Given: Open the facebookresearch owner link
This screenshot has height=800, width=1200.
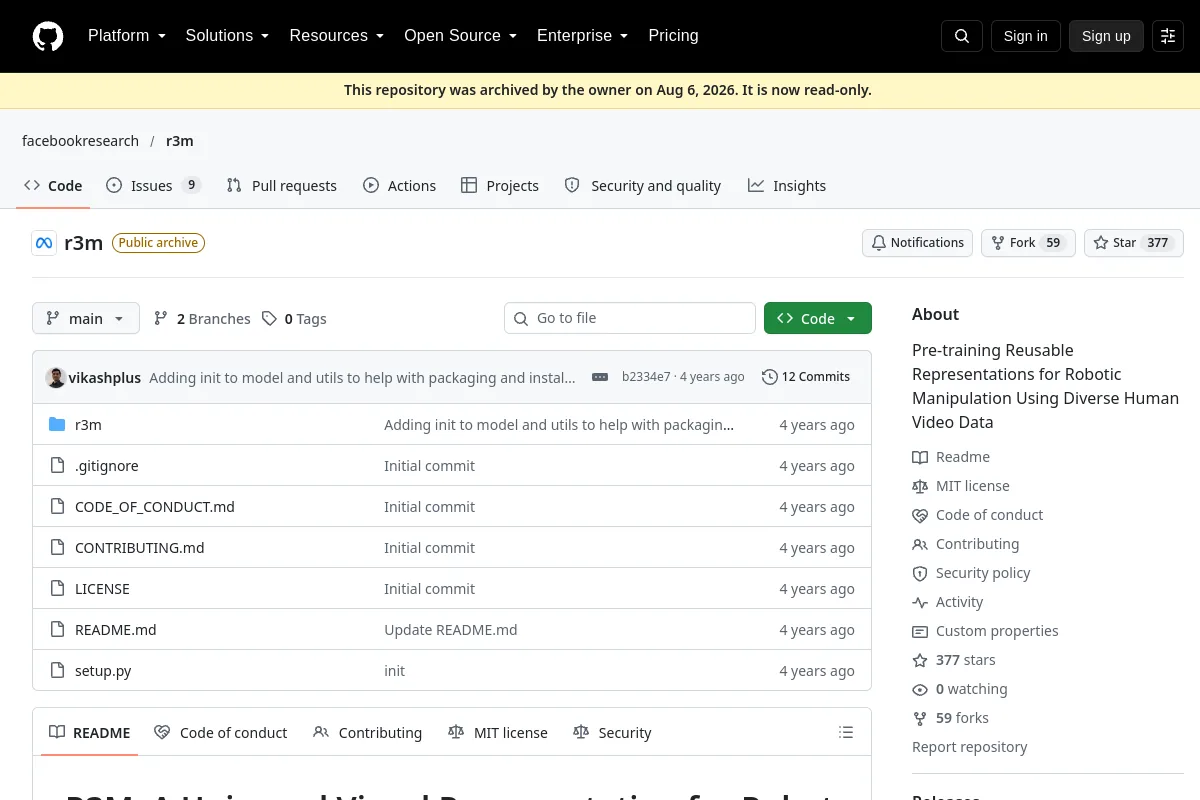Looking at the screenshot, I should click(80, 141).
